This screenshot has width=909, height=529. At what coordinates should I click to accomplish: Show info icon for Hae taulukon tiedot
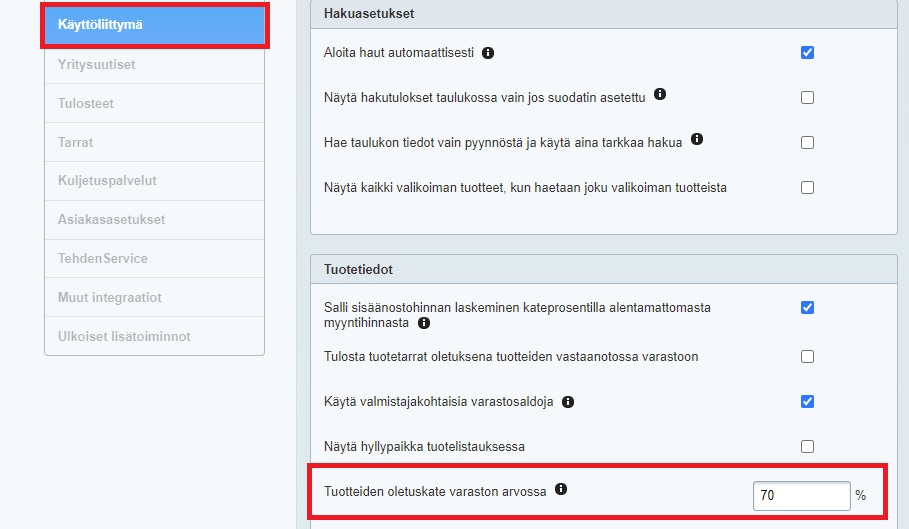pos(697,139)
